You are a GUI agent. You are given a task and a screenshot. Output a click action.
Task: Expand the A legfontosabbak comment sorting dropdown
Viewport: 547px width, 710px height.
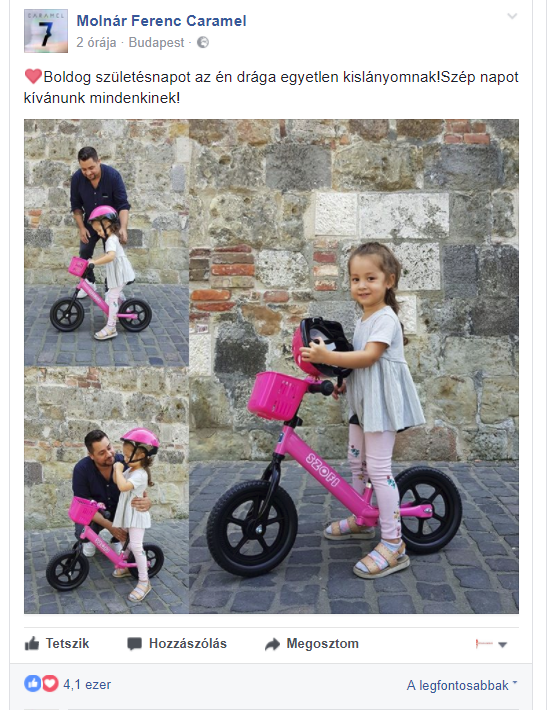(462, 685)
